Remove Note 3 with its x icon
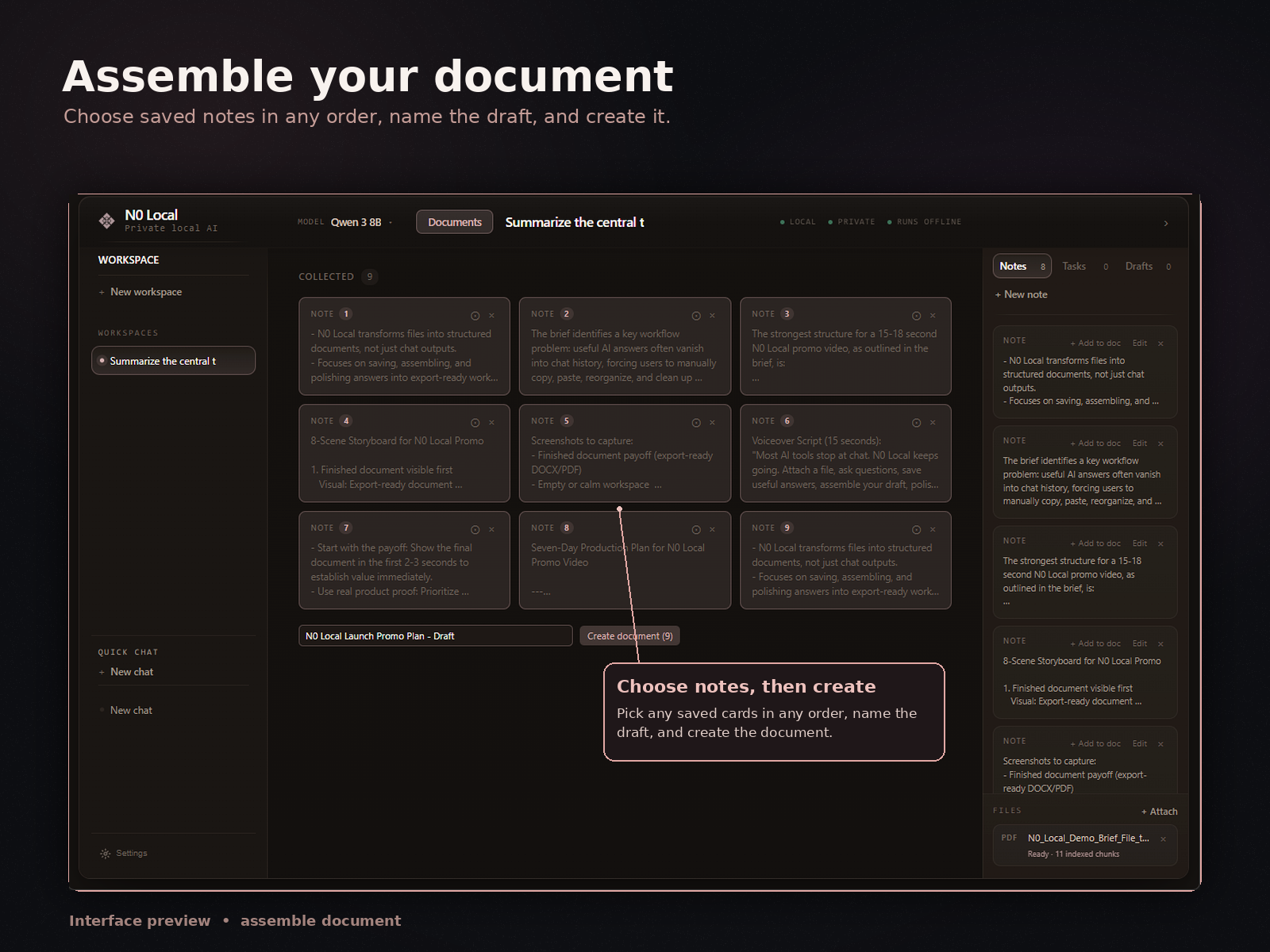The image size is (1270, 952). (x=933, y=316)
